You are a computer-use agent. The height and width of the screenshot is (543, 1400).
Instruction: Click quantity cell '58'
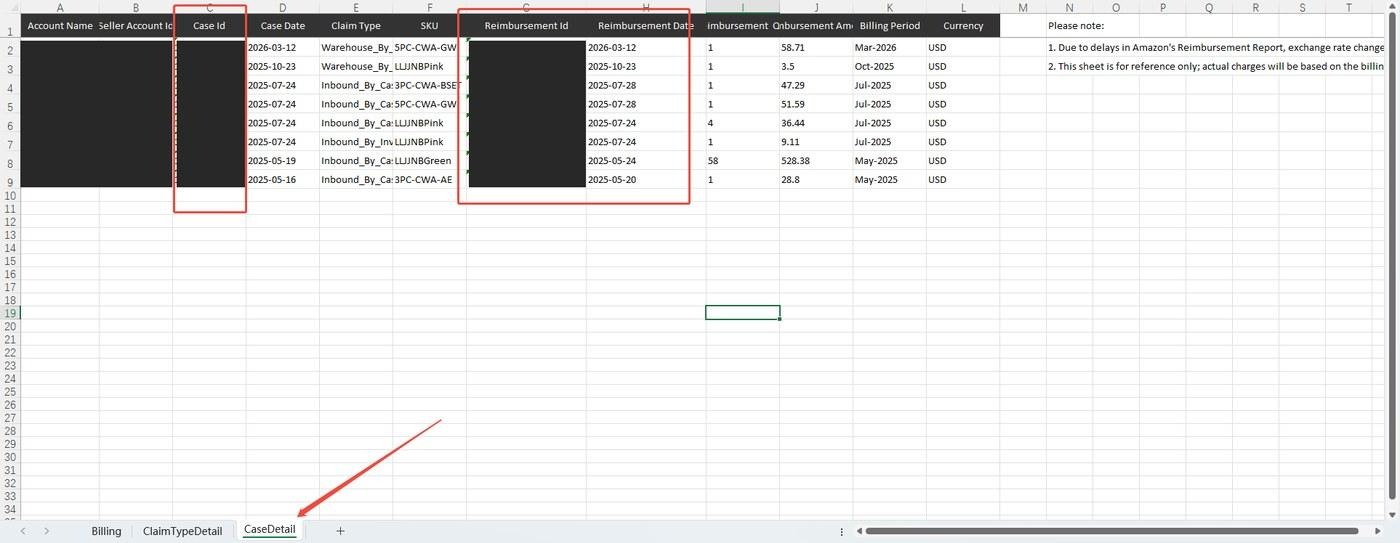pyautogui.click(x=743, y=161)
